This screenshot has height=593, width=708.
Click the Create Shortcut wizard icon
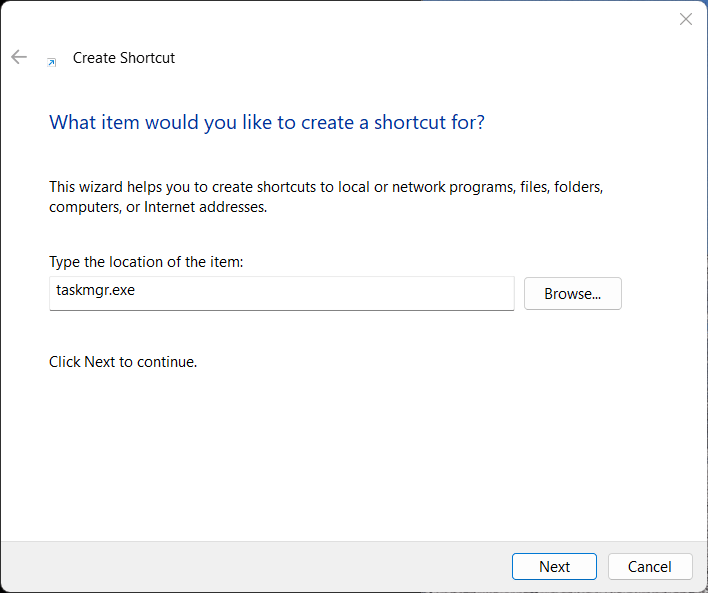pyautogui.click(x=51, y=62)
